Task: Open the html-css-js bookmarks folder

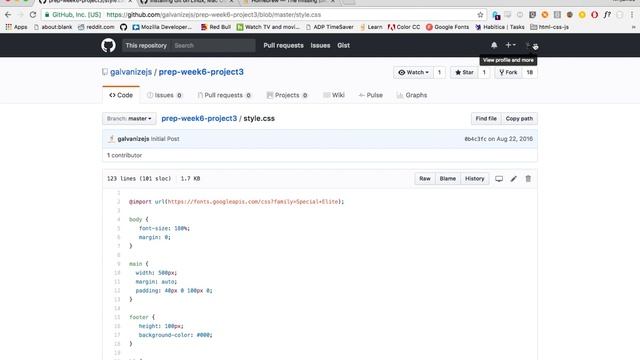Action: 549,27
